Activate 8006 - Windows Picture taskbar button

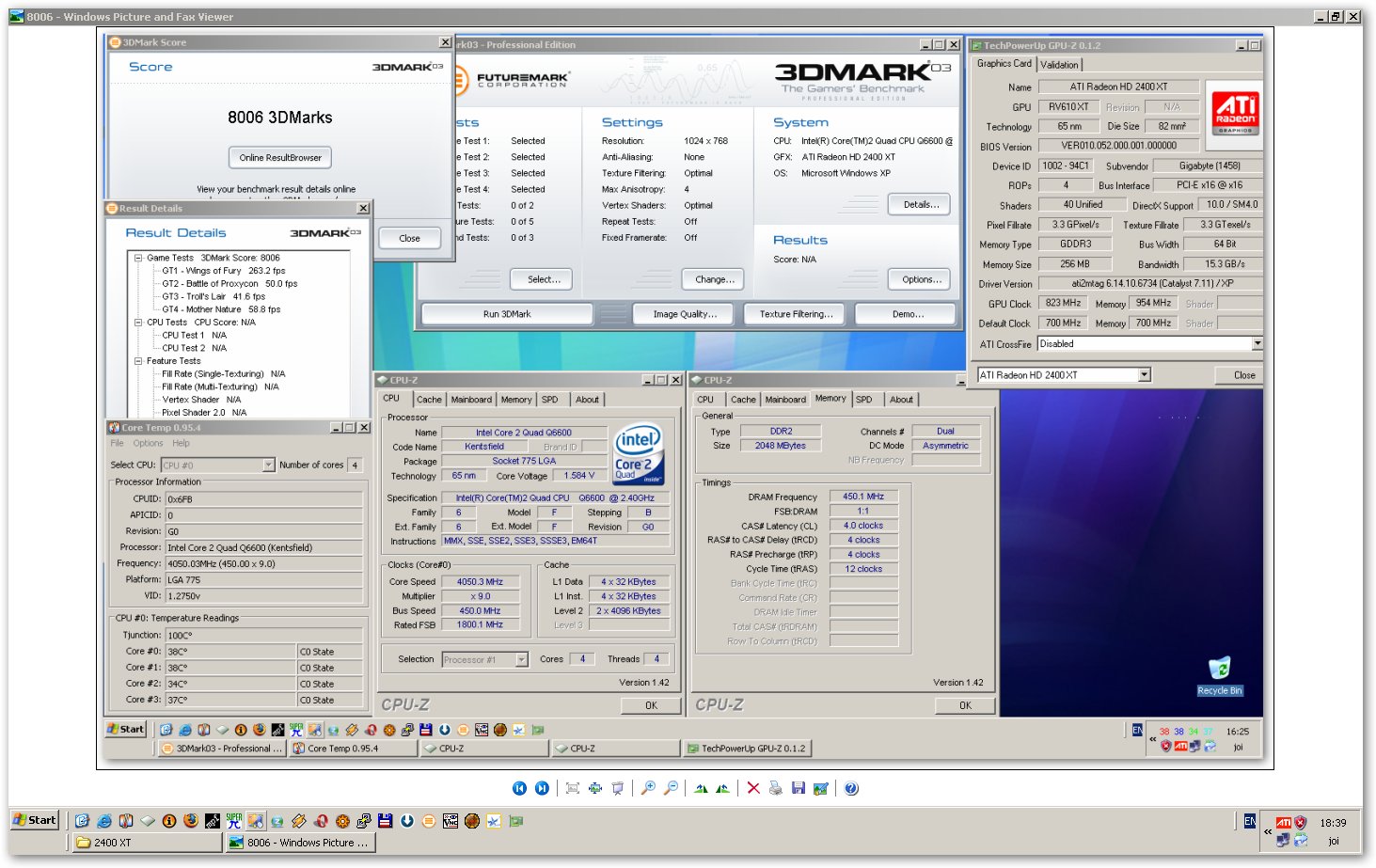tap(300, 843)
